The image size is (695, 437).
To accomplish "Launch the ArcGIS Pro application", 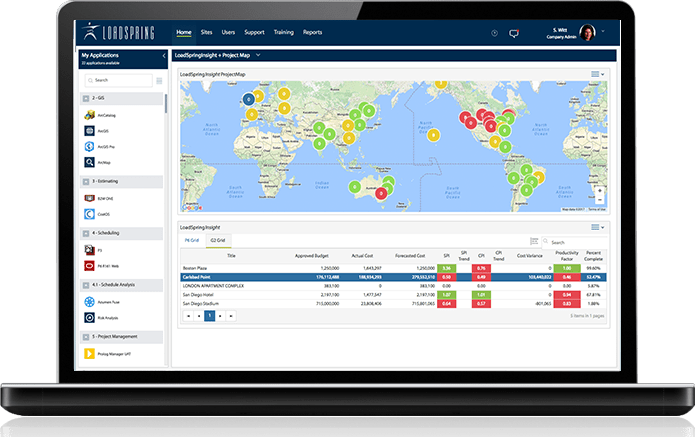I will tap(99, 147).
